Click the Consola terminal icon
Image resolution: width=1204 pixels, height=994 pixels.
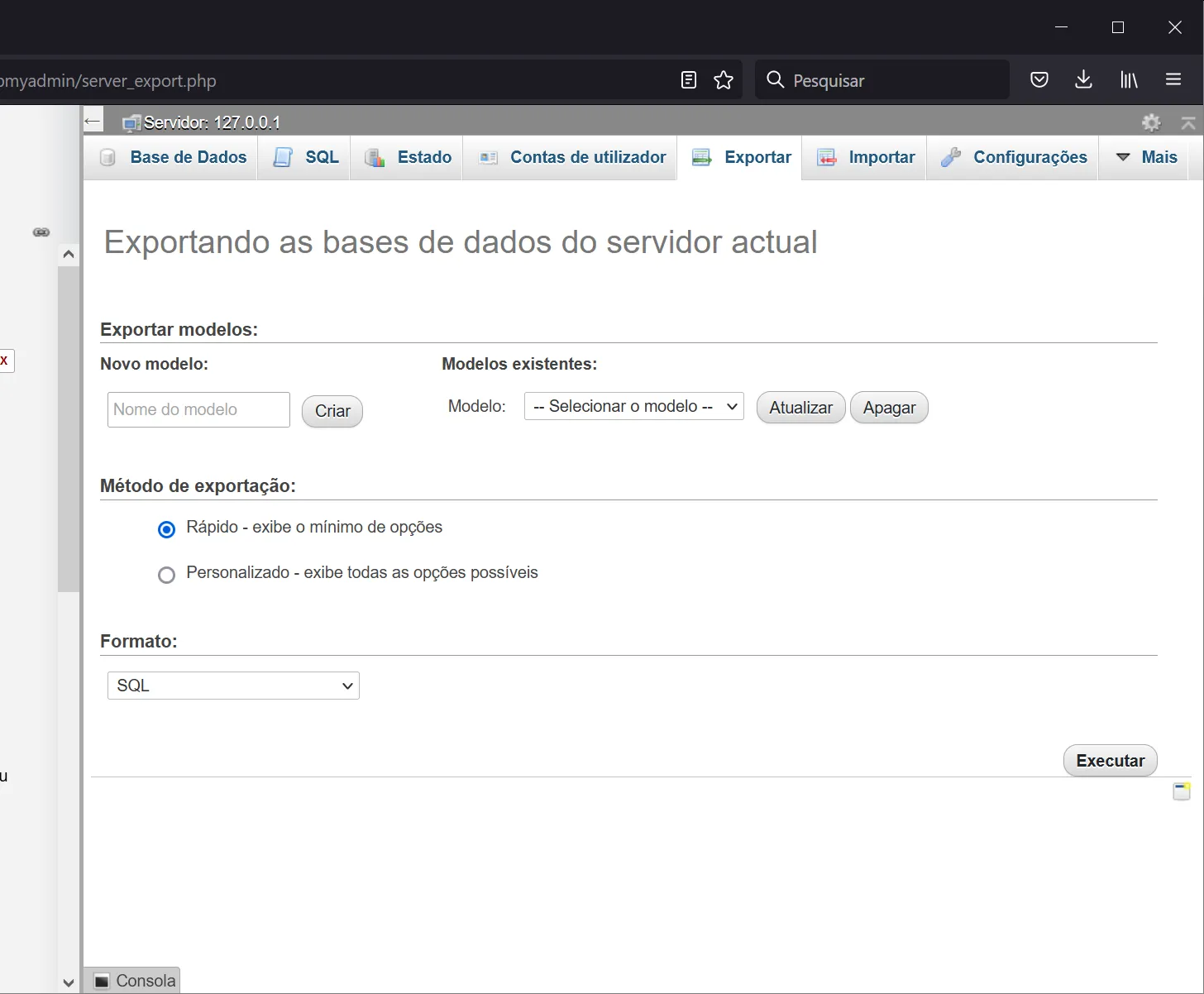(102, 982)
